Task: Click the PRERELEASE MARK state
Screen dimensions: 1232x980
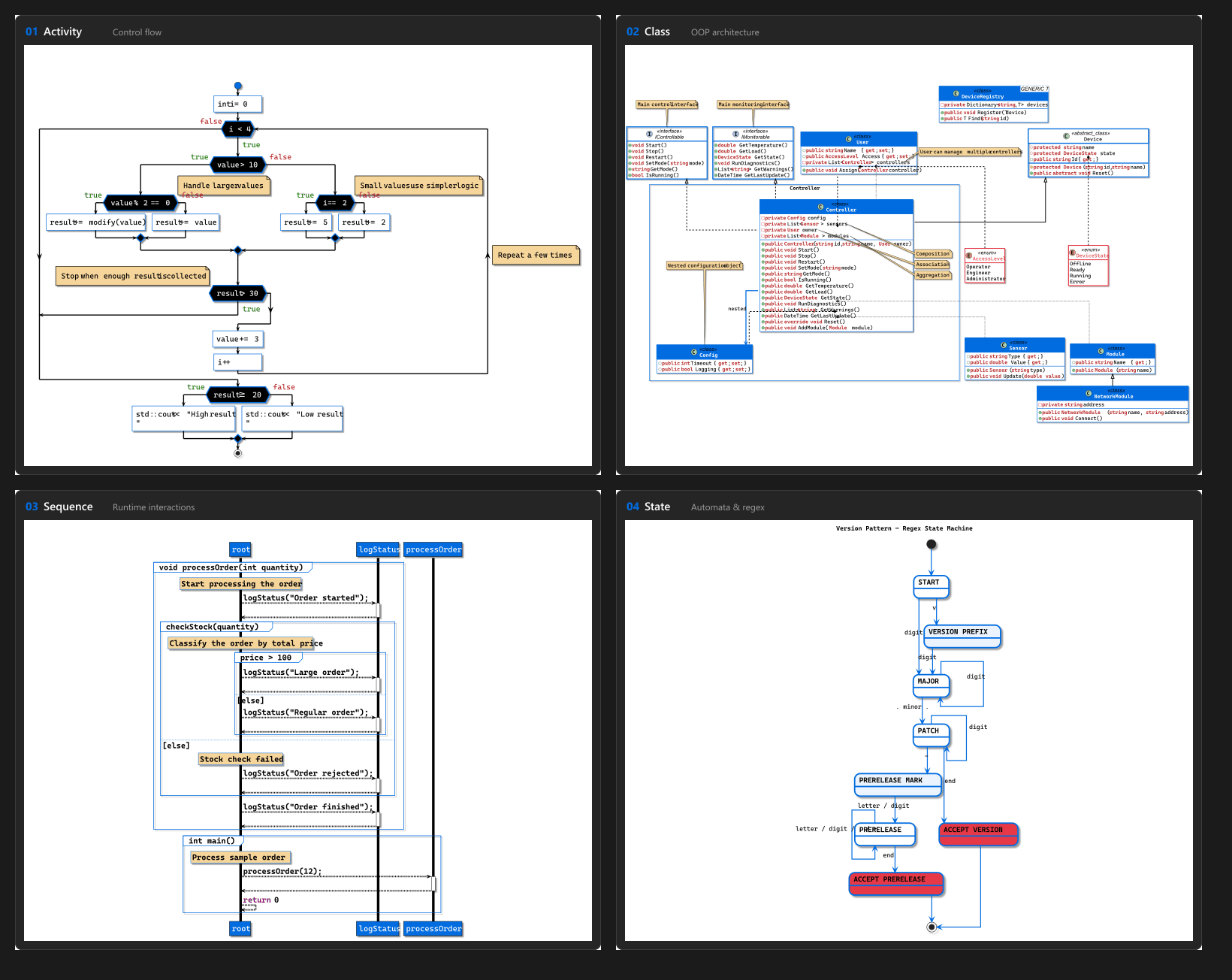Action: 898,785
